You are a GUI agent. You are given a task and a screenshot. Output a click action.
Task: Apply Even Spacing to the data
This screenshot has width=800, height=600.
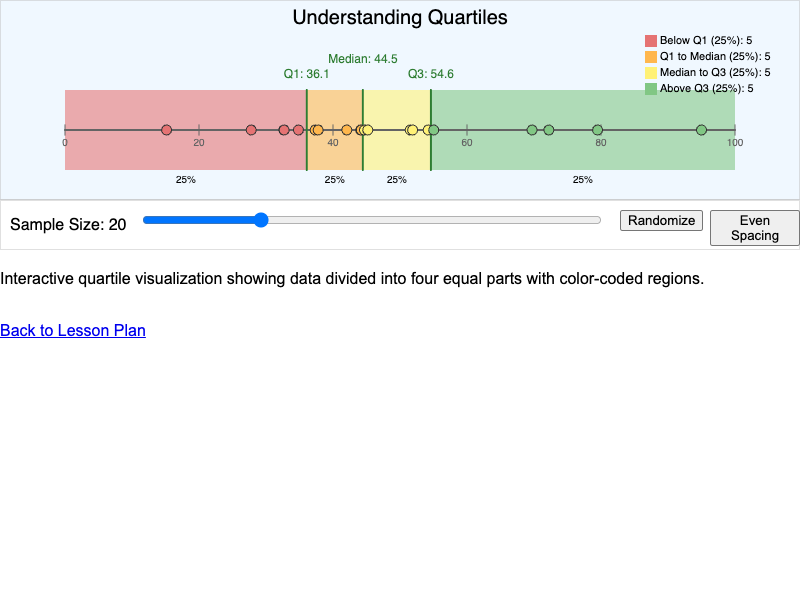754,228
